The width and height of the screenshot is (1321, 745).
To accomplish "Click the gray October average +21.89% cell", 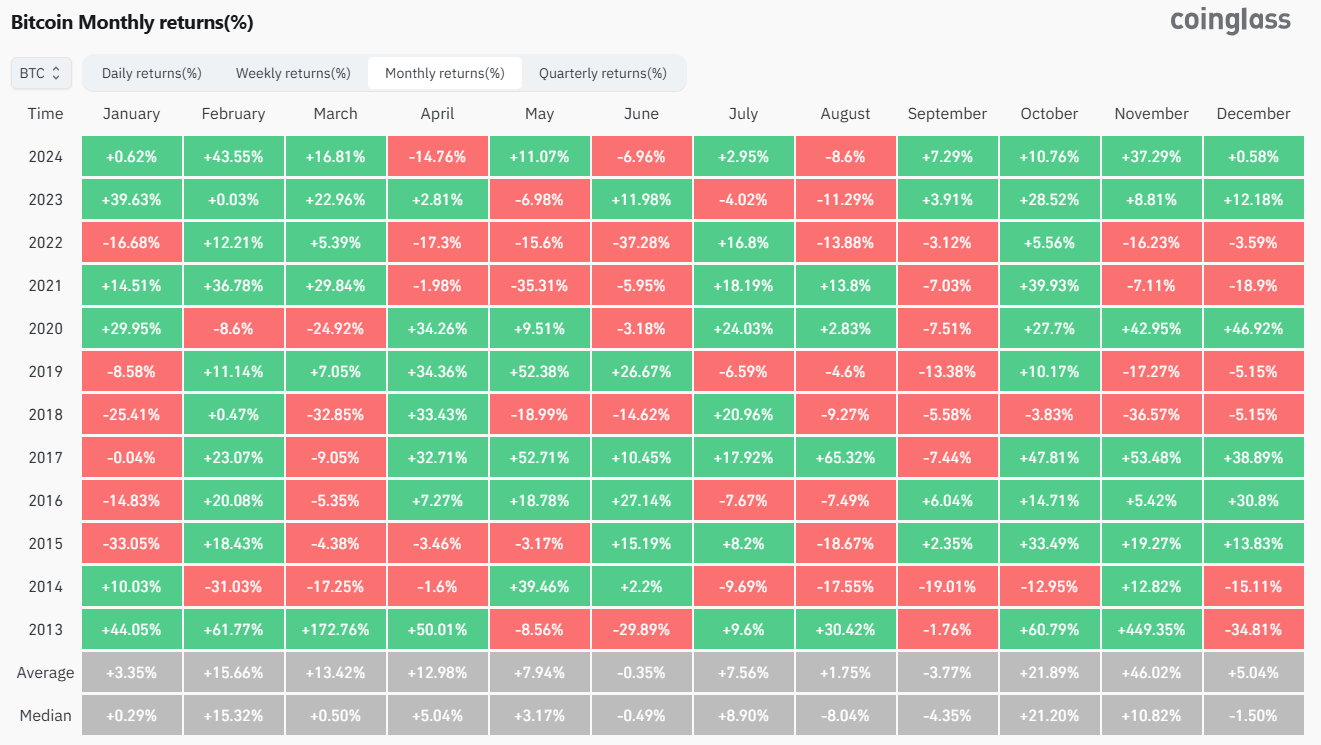I will pyautogui.click(x=1049, y=672).
